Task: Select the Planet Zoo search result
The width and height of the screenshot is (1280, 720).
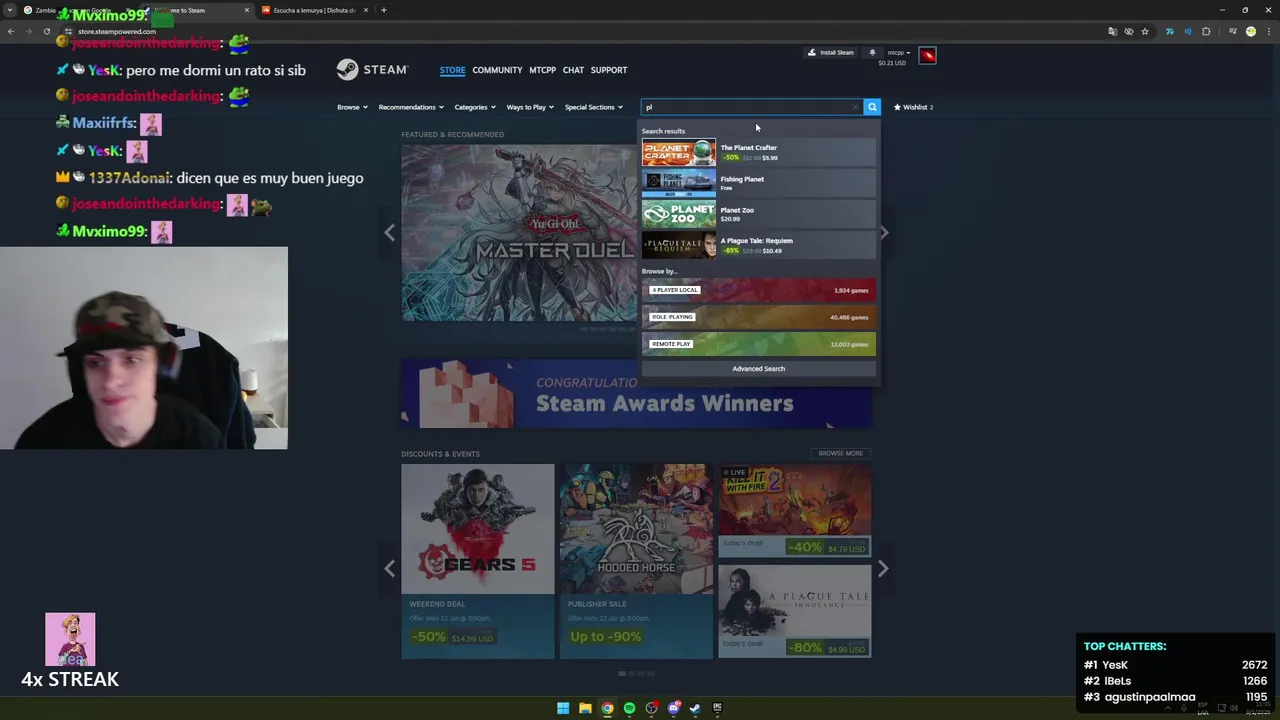Action: pos(758,214)
